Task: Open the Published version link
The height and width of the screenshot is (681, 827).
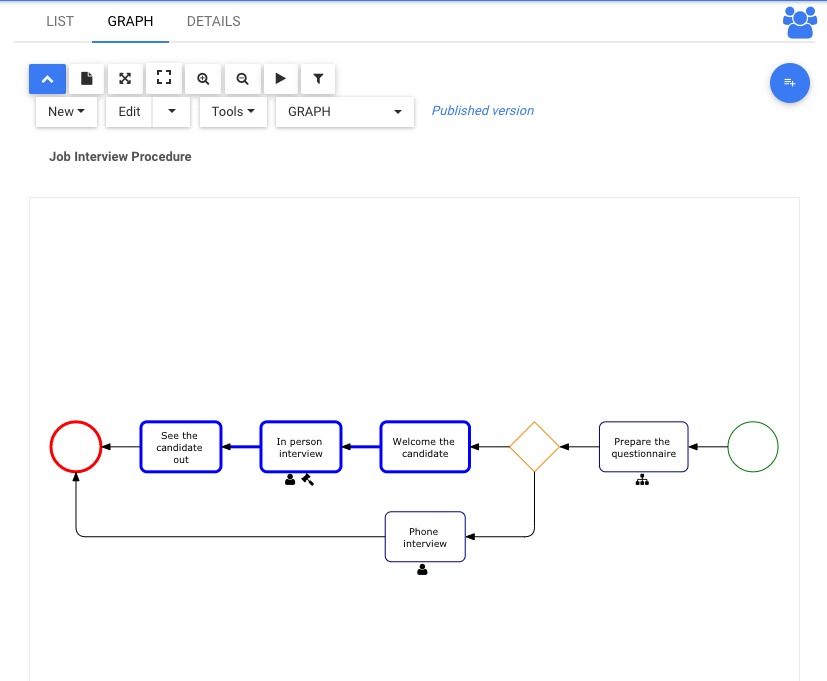Action: tap(483, 111)
